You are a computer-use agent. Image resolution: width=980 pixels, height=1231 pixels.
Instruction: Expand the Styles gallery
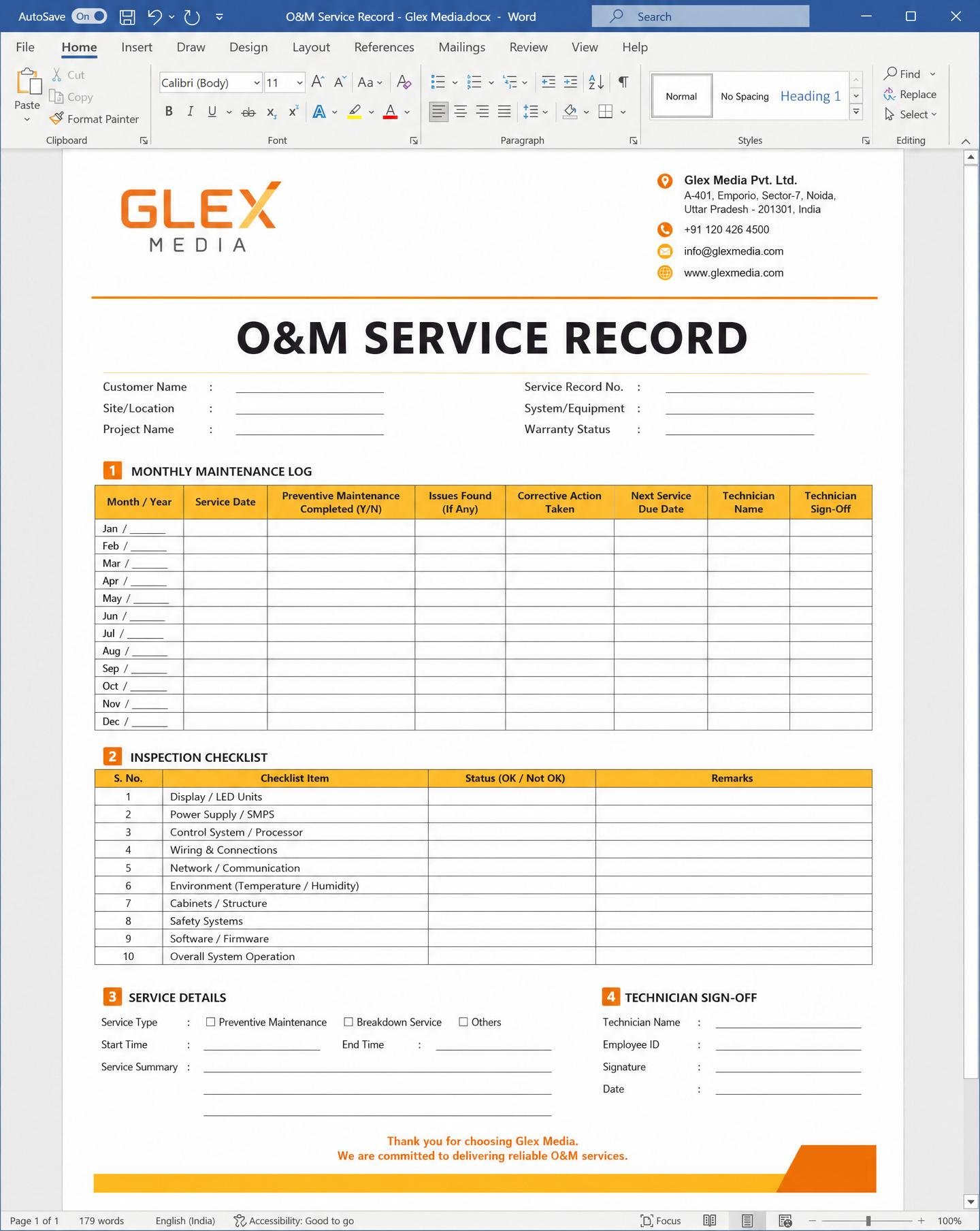(x=856, y=112)
